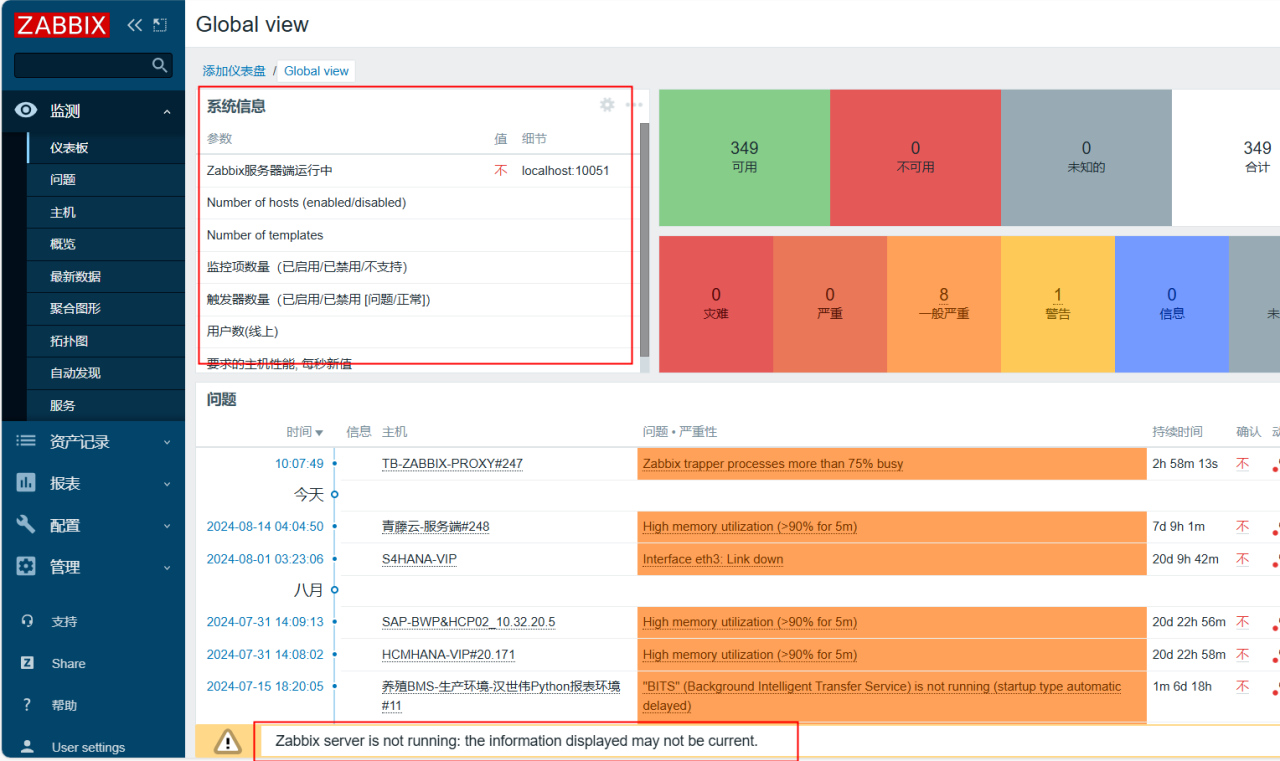Expand the 资产记录 section
This screenshot has width=1280, height=761.
coord(167,442)
